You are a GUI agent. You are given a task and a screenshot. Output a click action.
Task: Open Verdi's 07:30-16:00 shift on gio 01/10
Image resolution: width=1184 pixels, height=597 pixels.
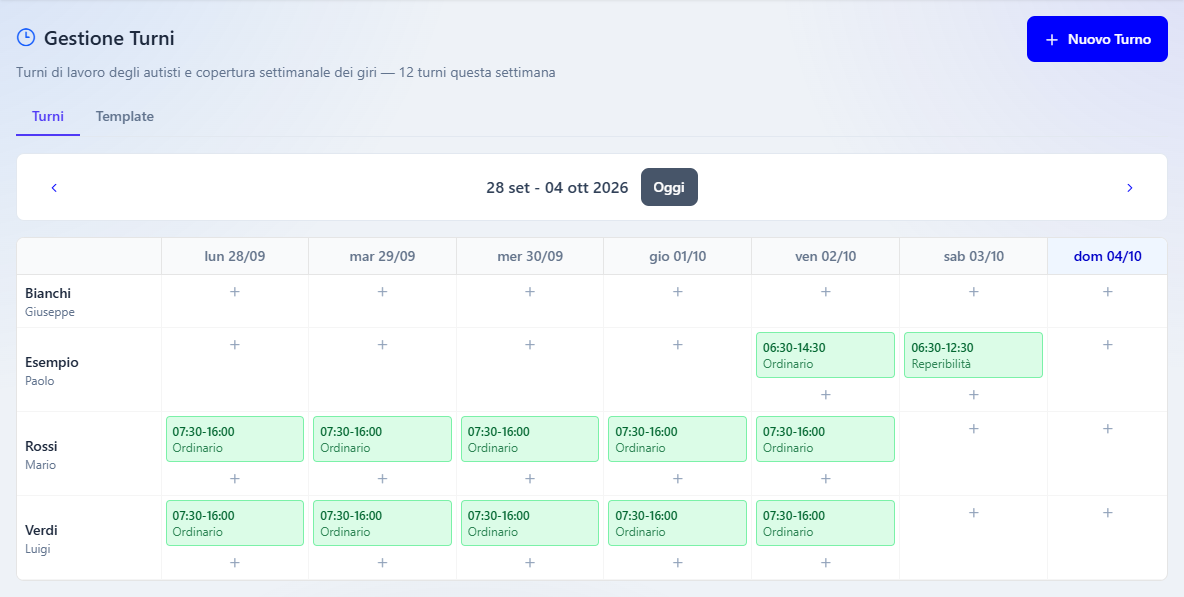678,523
